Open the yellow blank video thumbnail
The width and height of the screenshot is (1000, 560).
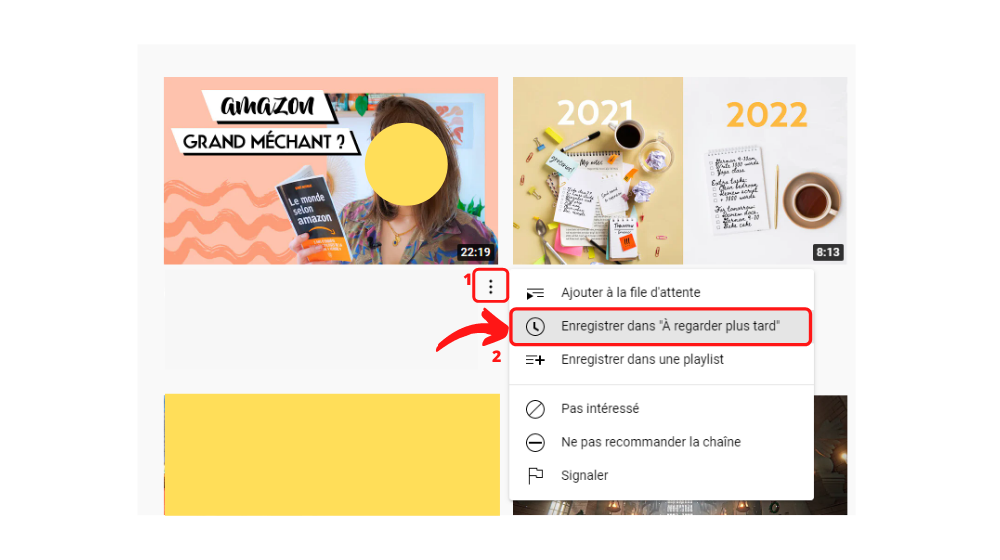pyautogui.click(x=332, y=455)
